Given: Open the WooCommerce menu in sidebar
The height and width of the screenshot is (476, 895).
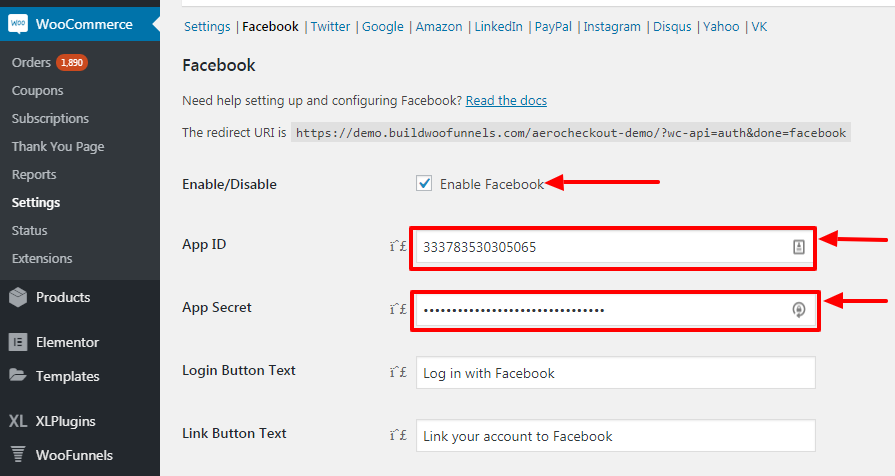Looking at the screenshot, I should tap(80, 24).
